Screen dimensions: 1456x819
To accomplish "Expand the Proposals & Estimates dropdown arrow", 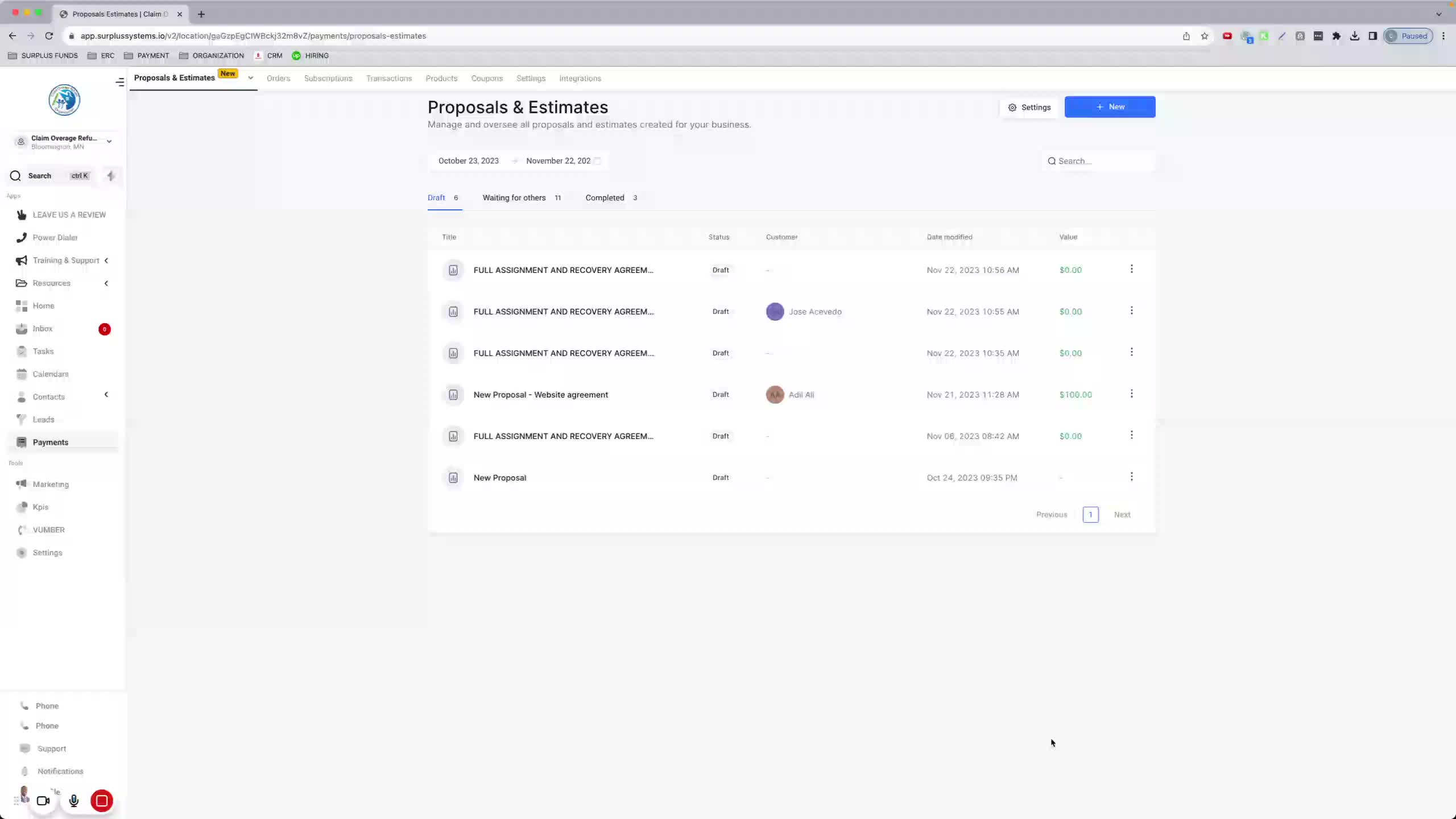I will coord(250,78).
